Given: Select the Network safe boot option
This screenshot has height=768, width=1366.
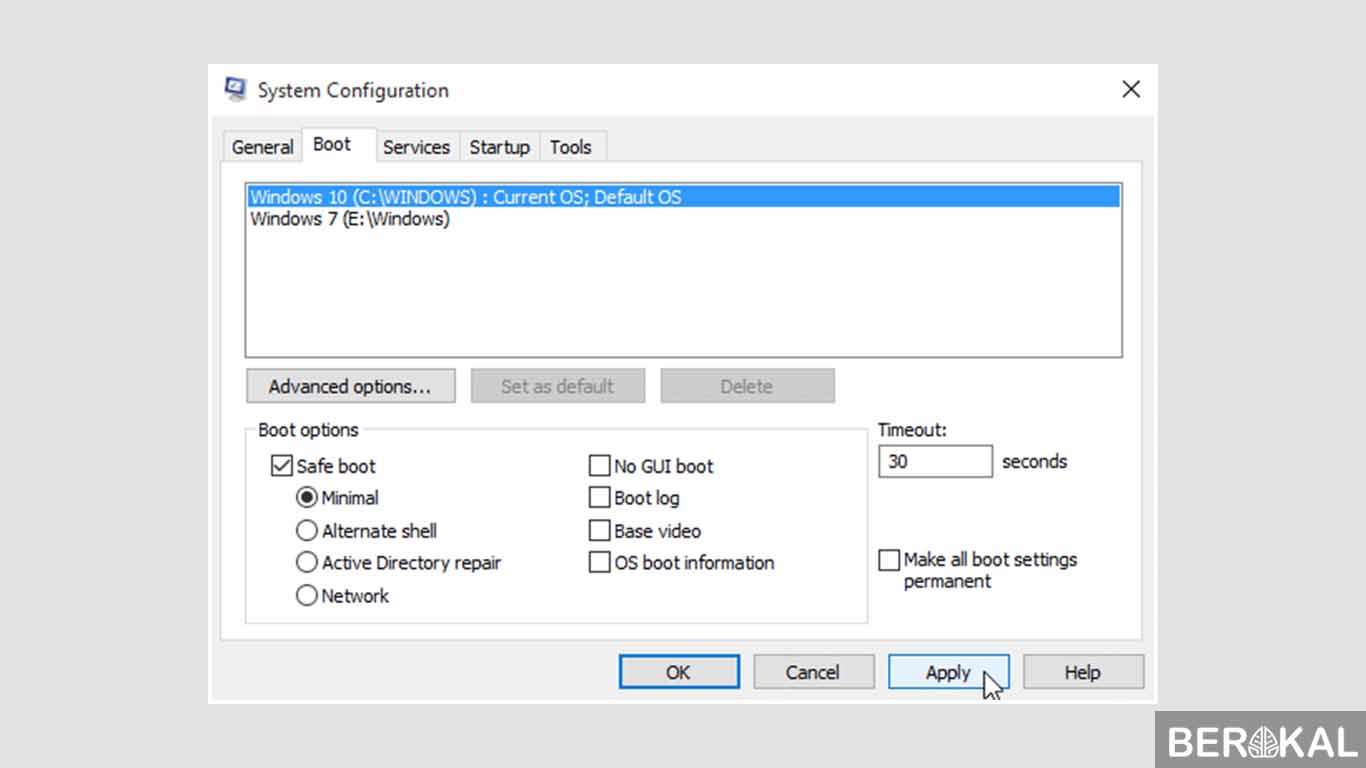Looking at the screenshot, I should pyautogui.click(x=307, y=596).
